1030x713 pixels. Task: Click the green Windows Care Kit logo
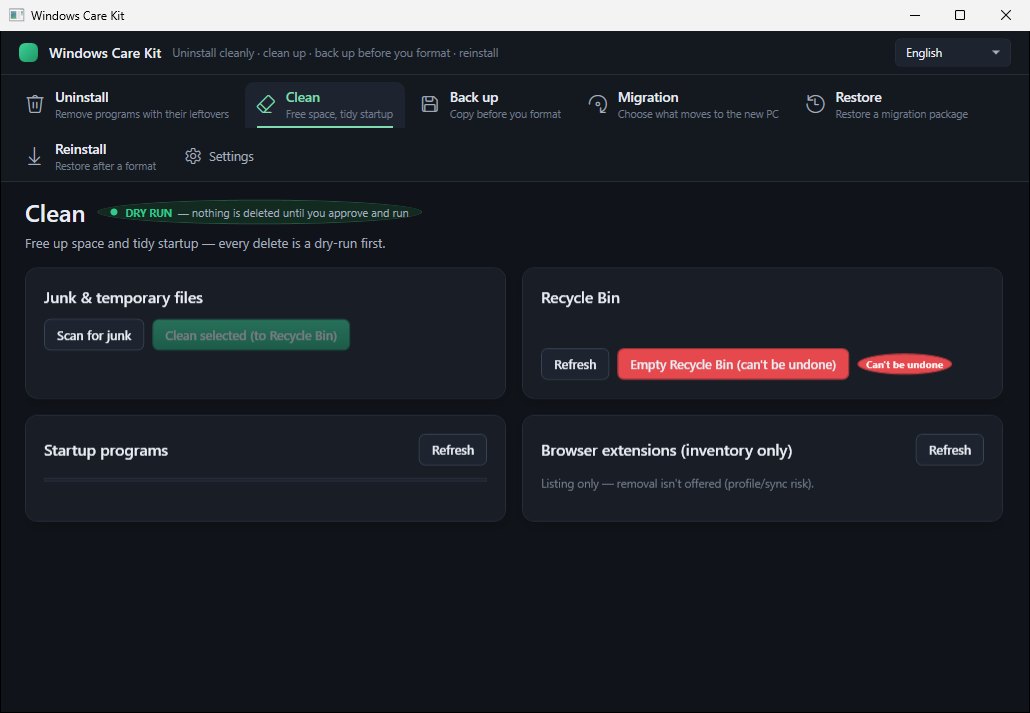(x=28, y=53)
